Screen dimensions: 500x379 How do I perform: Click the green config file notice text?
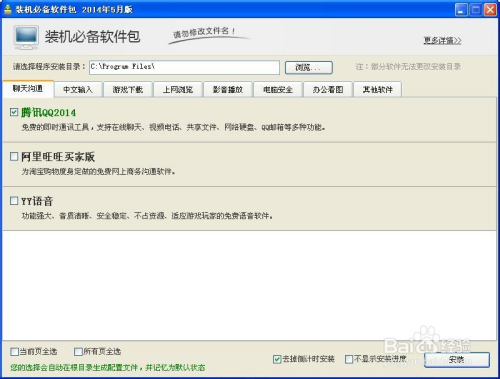(108, 368)
